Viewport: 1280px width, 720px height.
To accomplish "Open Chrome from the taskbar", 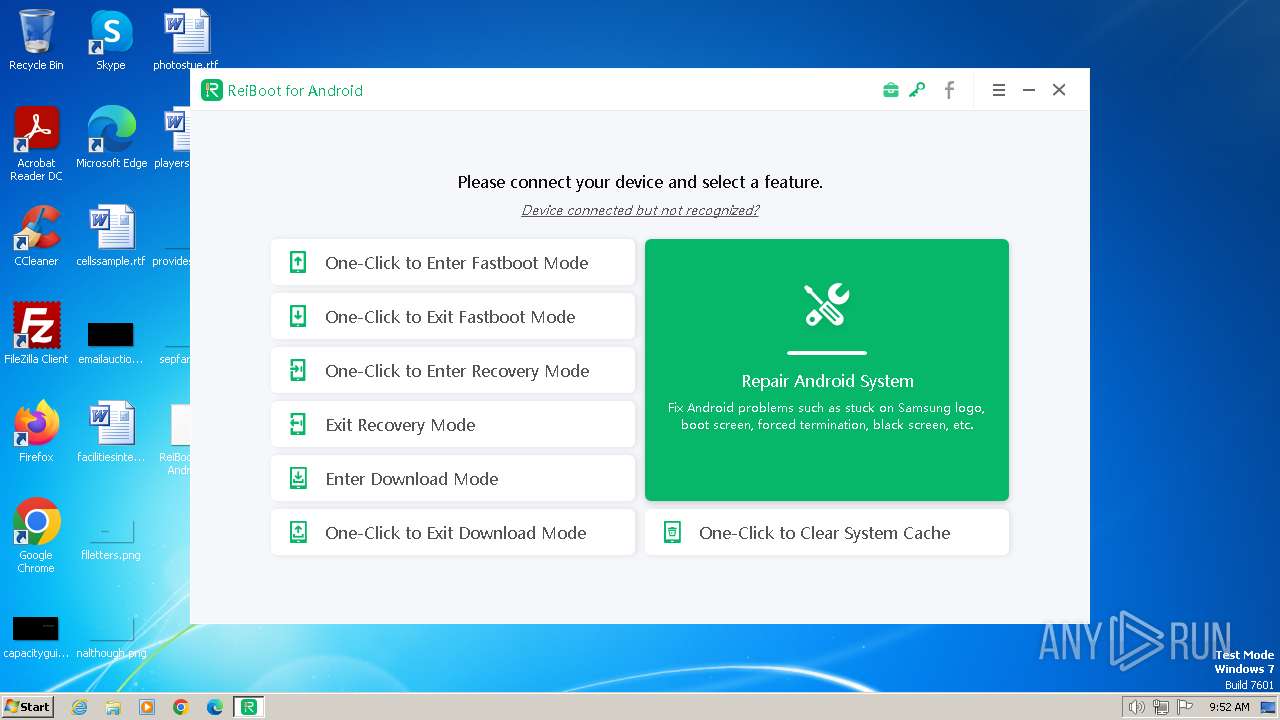I will click(181, 707).
